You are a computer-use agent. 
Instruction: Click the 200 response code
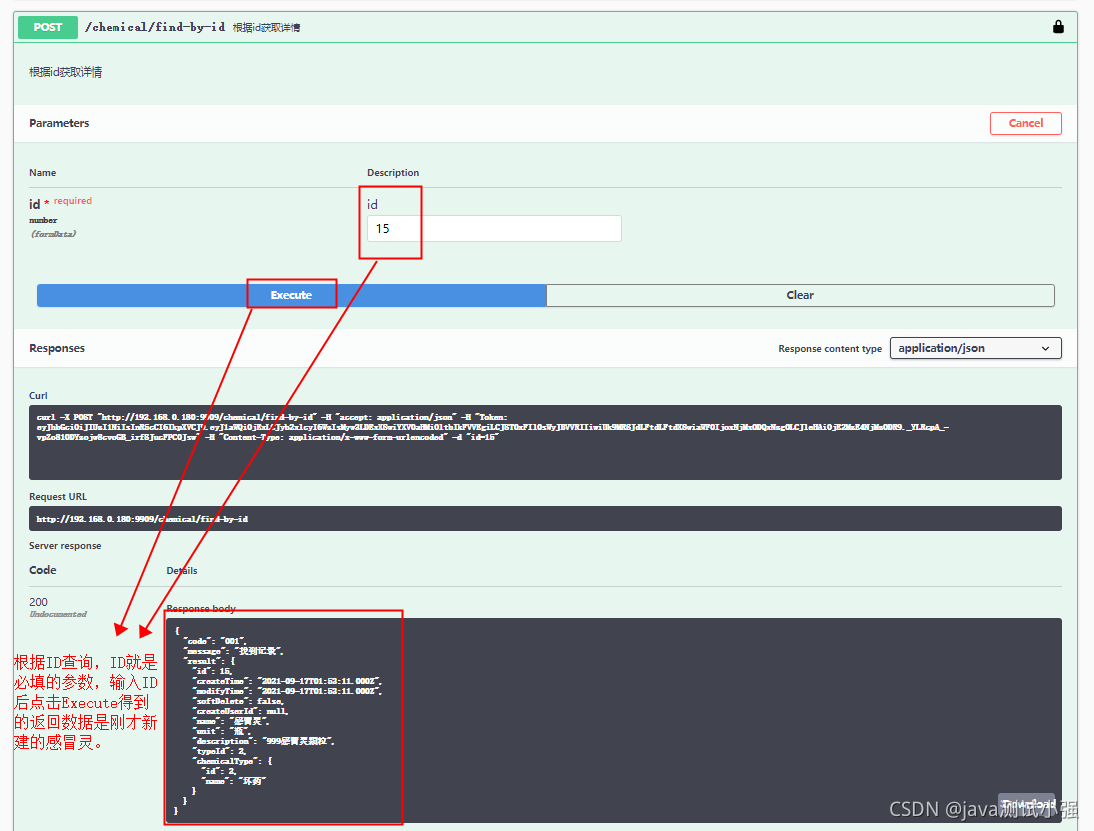click(38, 602)
